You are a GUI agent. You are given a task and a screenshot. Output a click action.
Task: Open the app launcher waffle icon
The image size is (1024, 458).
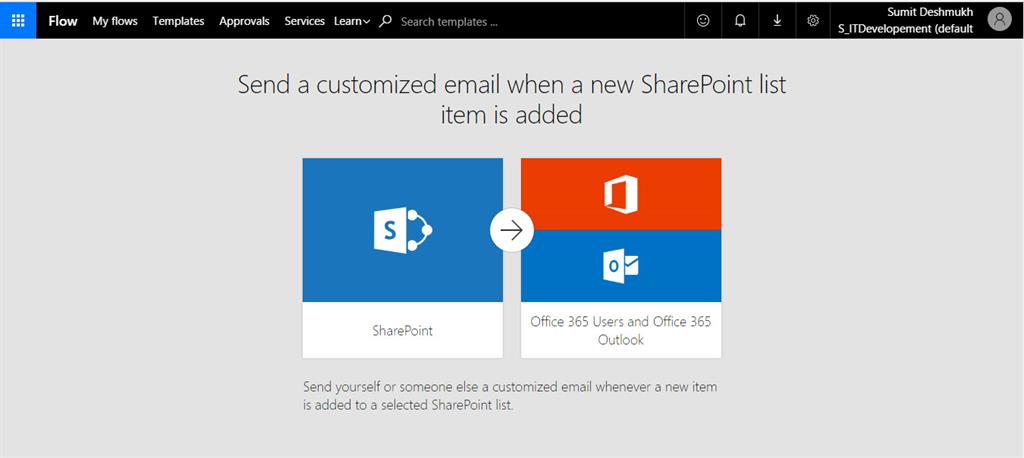18,20
